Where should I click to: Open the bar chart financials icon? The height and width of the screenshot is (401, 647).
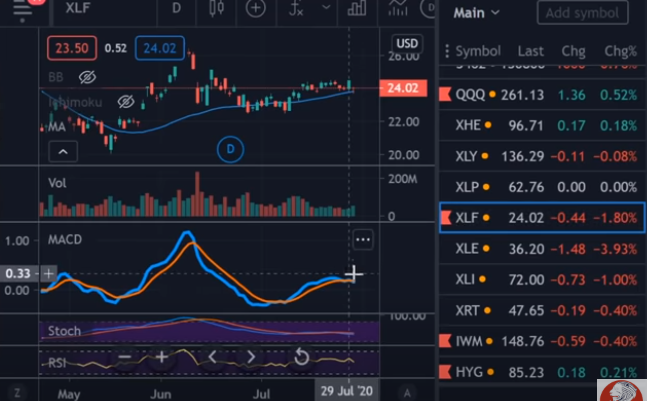pos(357,8)
